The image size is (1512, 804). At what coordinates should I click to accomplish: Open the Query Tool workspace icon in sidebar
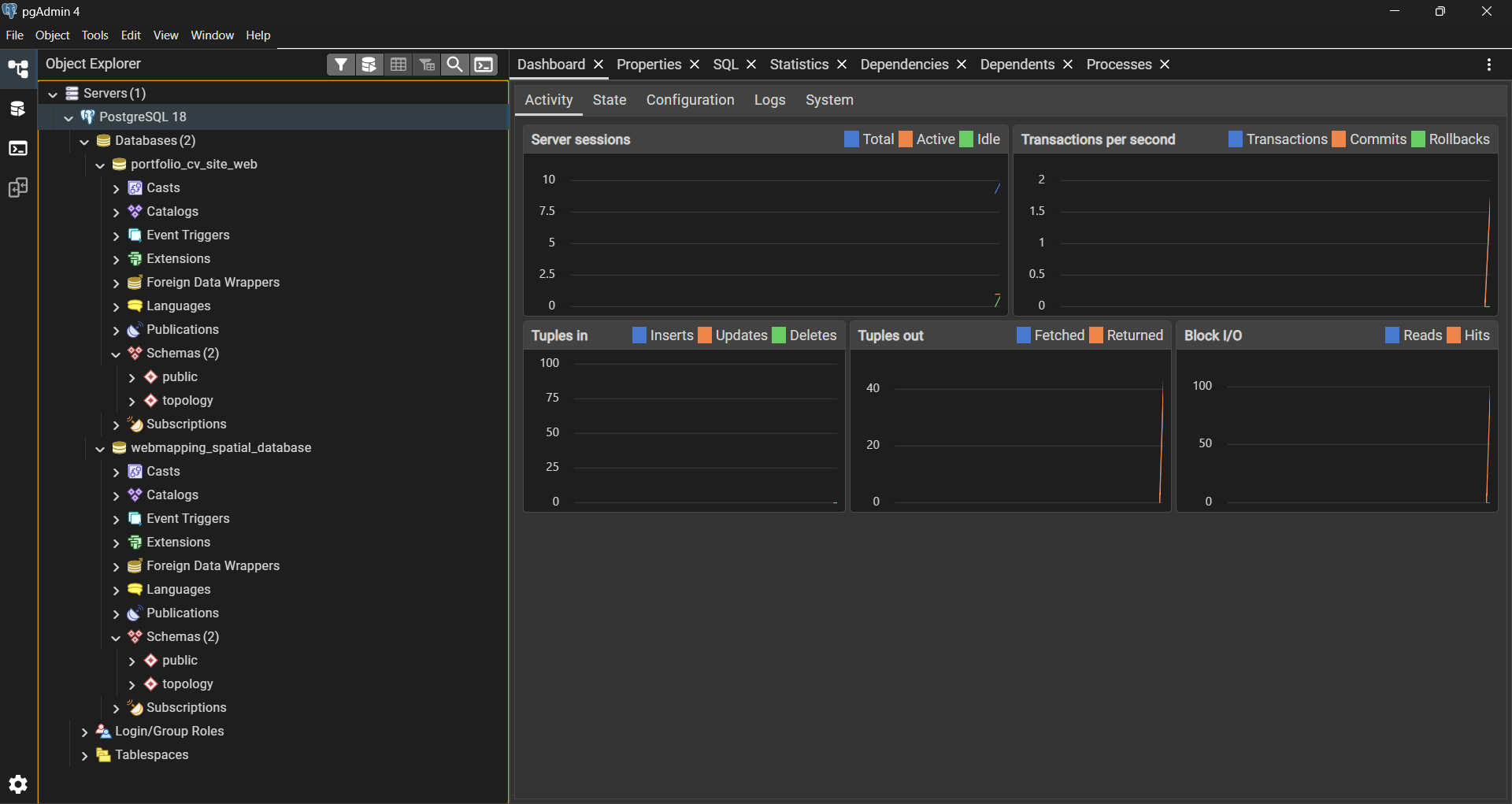pos(18,109)
